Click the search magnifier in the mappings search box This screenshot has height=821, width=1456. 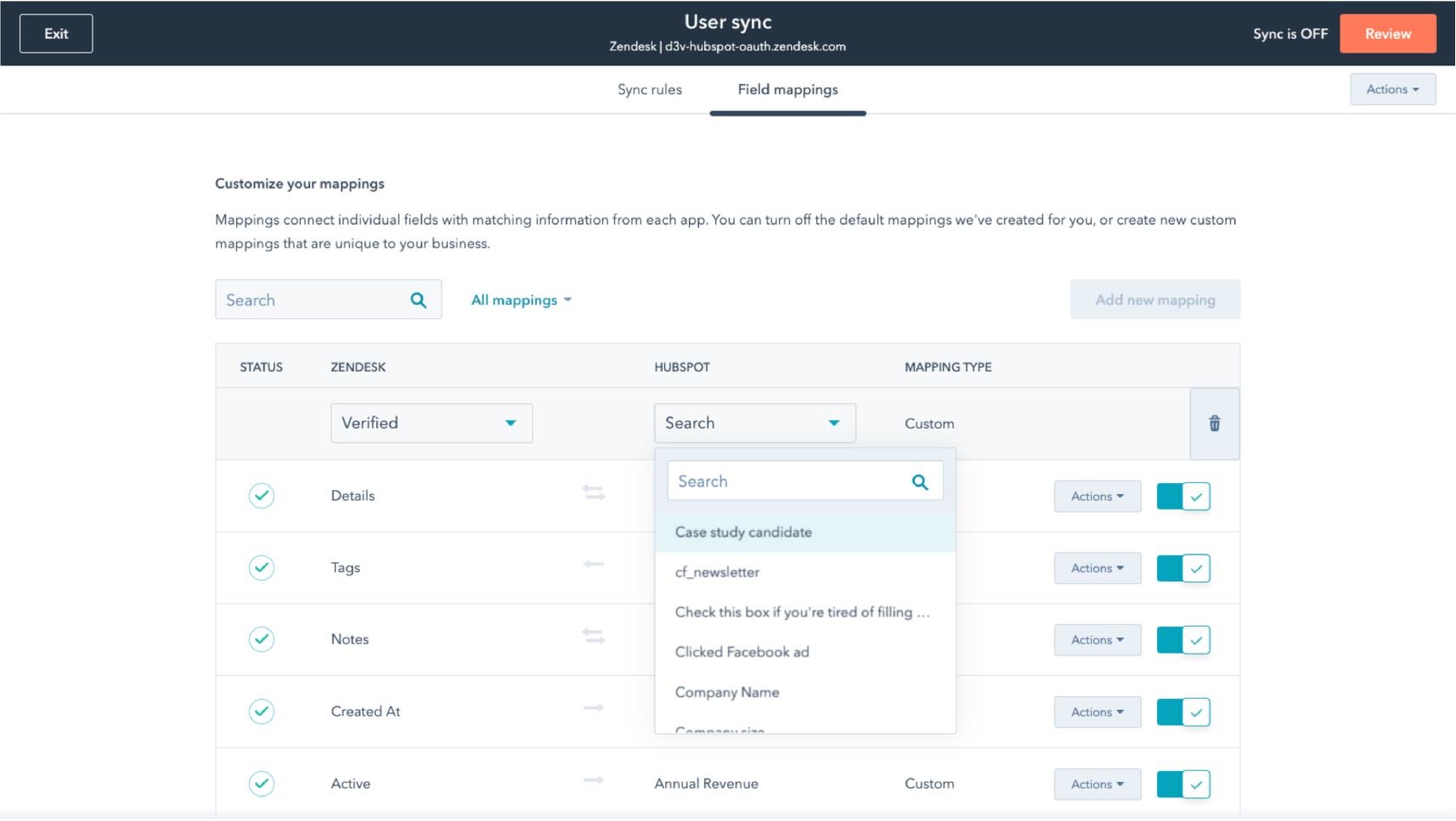418,300
